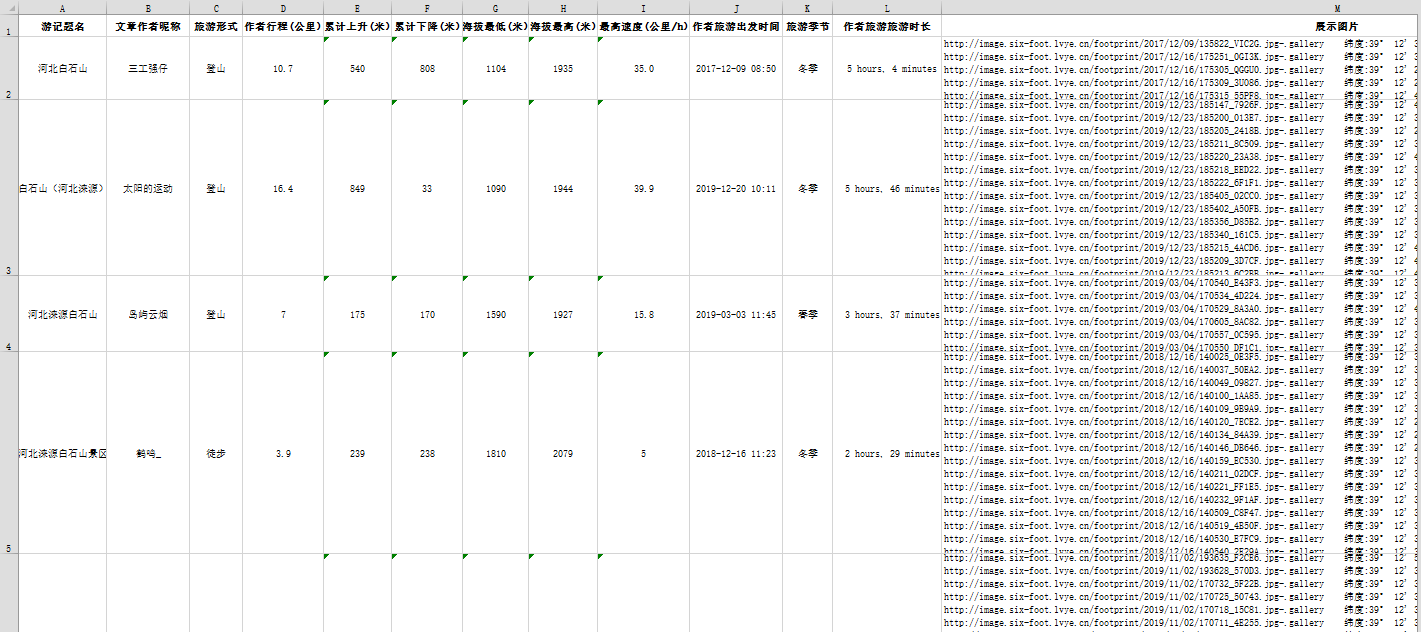Select departure time 2019-03-03 11:45
This screenshot has height=632, width=1421.
736,314
